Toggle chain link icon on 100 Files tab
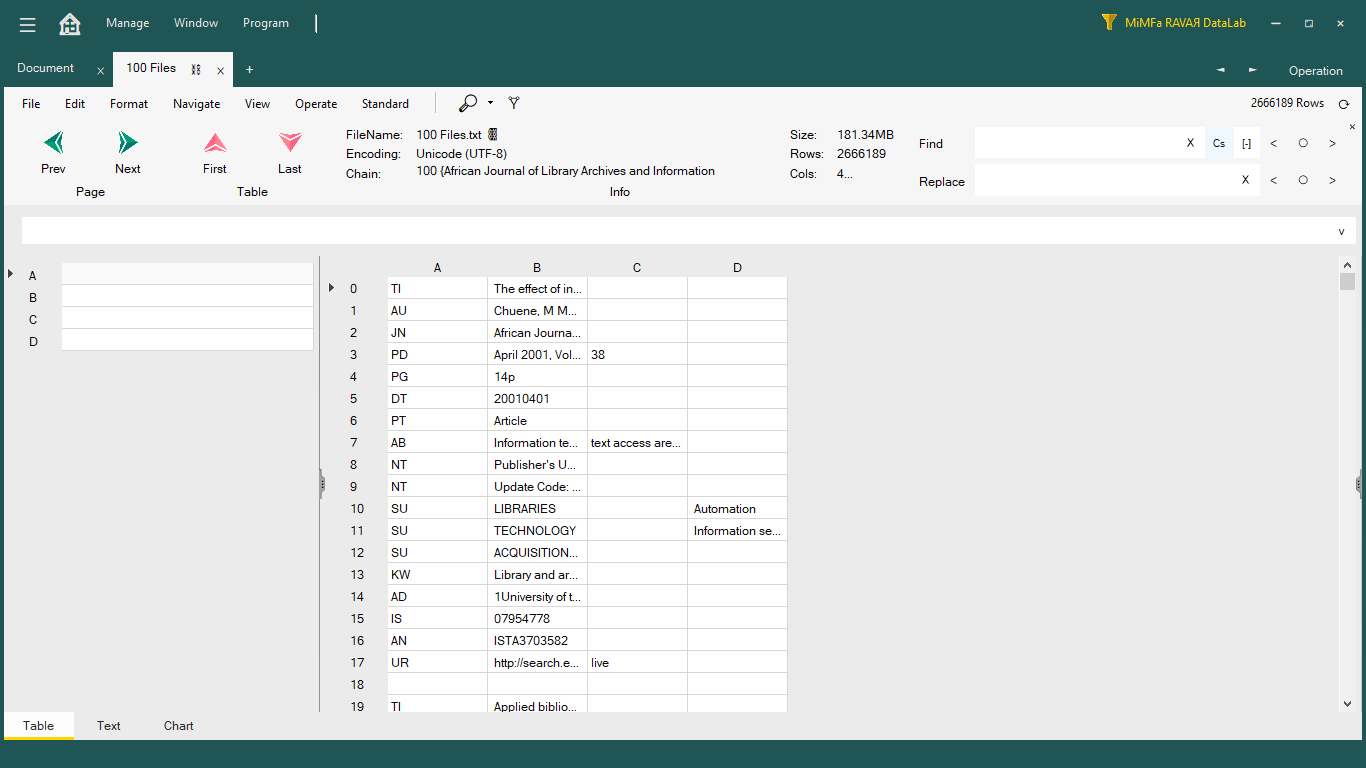The image size is (1366, 768). pyautogui.click(x=196, y=69)
